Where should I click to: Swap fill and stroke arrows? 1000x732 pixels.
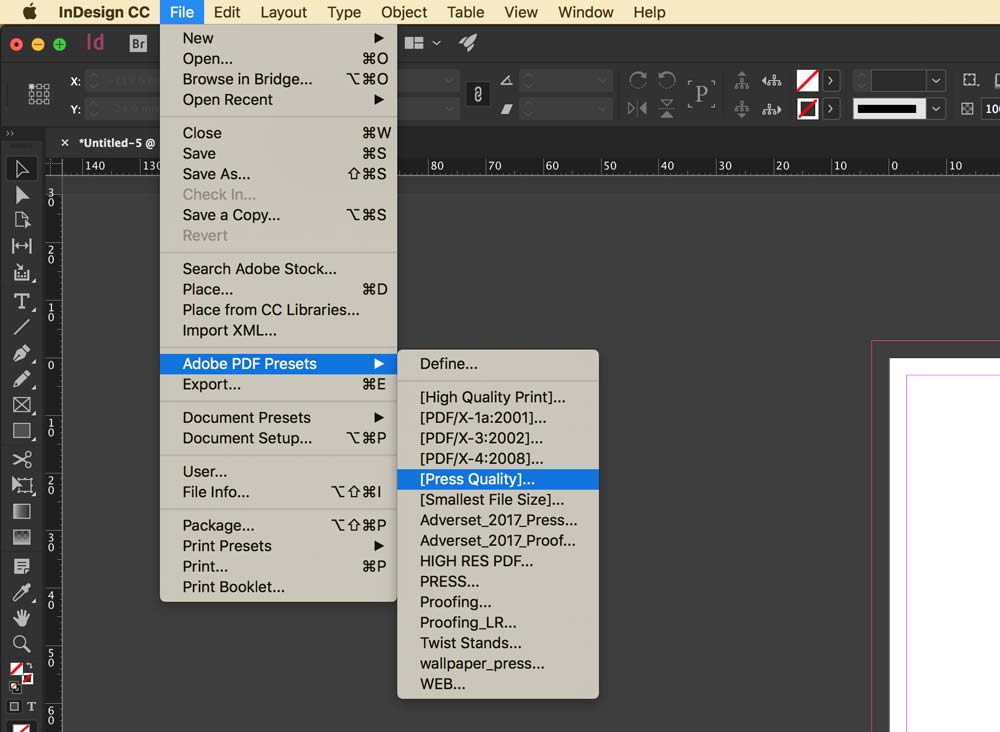click(x=29, y=666)
